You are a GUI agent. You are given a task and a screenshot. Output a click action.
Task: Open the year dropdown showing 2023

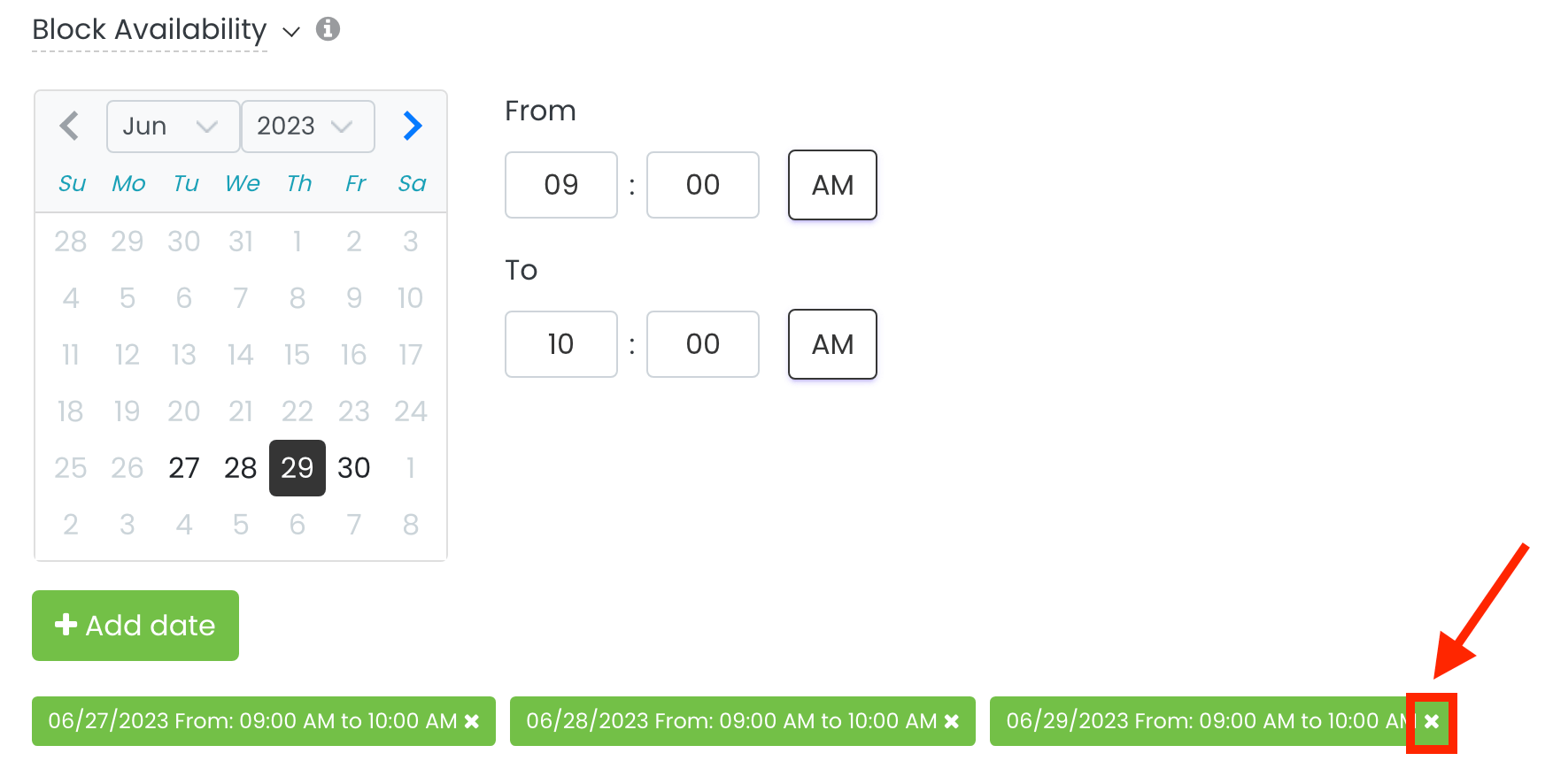(307, 126)
